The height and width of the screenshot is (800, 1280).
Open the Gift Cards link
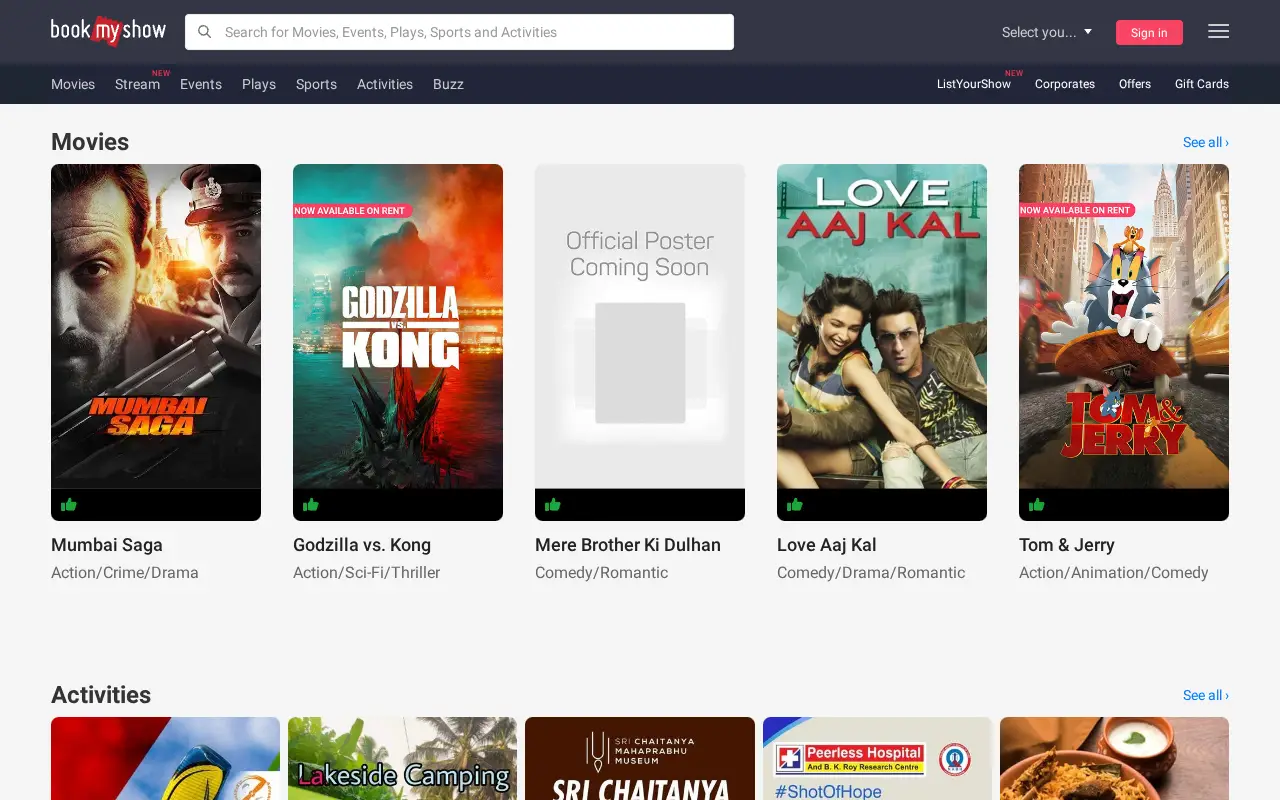[x=1202, y=84]
